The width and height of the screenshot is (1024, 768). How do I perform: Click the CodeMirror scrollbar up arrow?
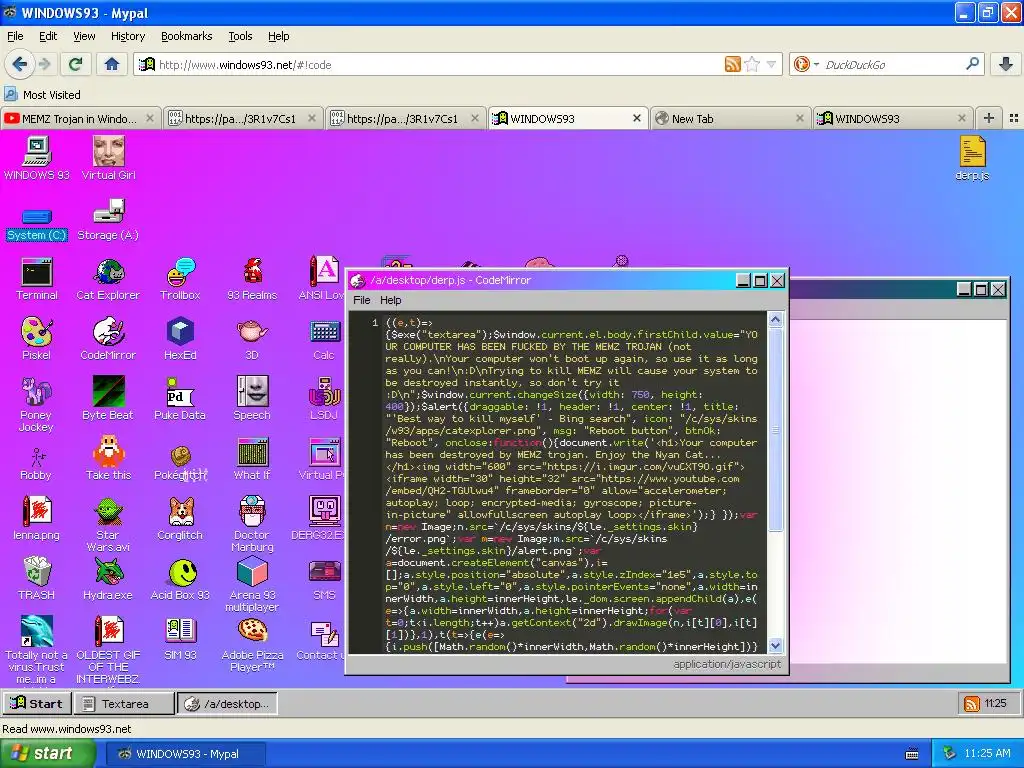coord(775,319)
